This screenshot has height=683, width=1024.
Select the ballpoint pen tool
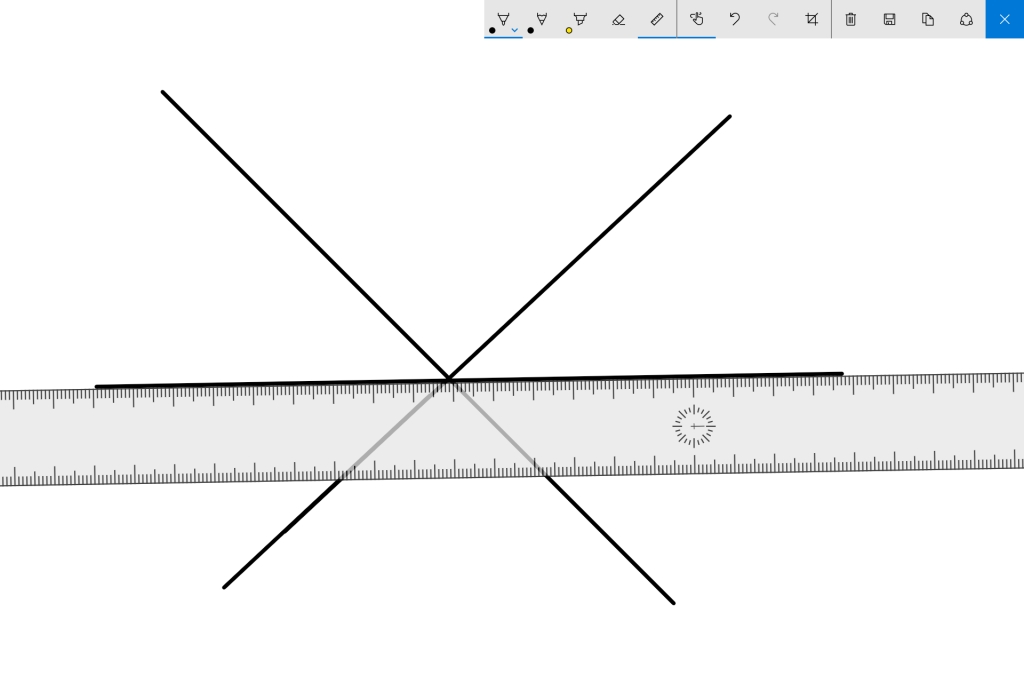point(503,18)
